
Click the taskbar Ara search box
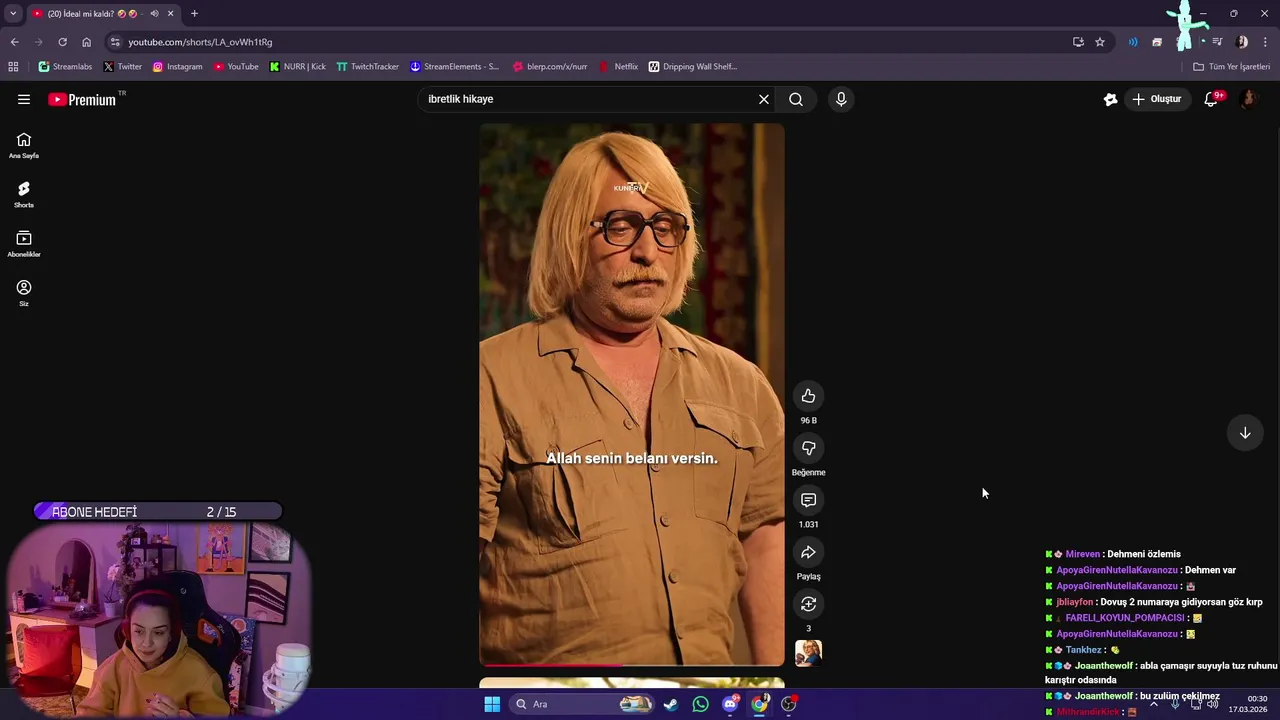pyautogui.click(x=582, y=704)
